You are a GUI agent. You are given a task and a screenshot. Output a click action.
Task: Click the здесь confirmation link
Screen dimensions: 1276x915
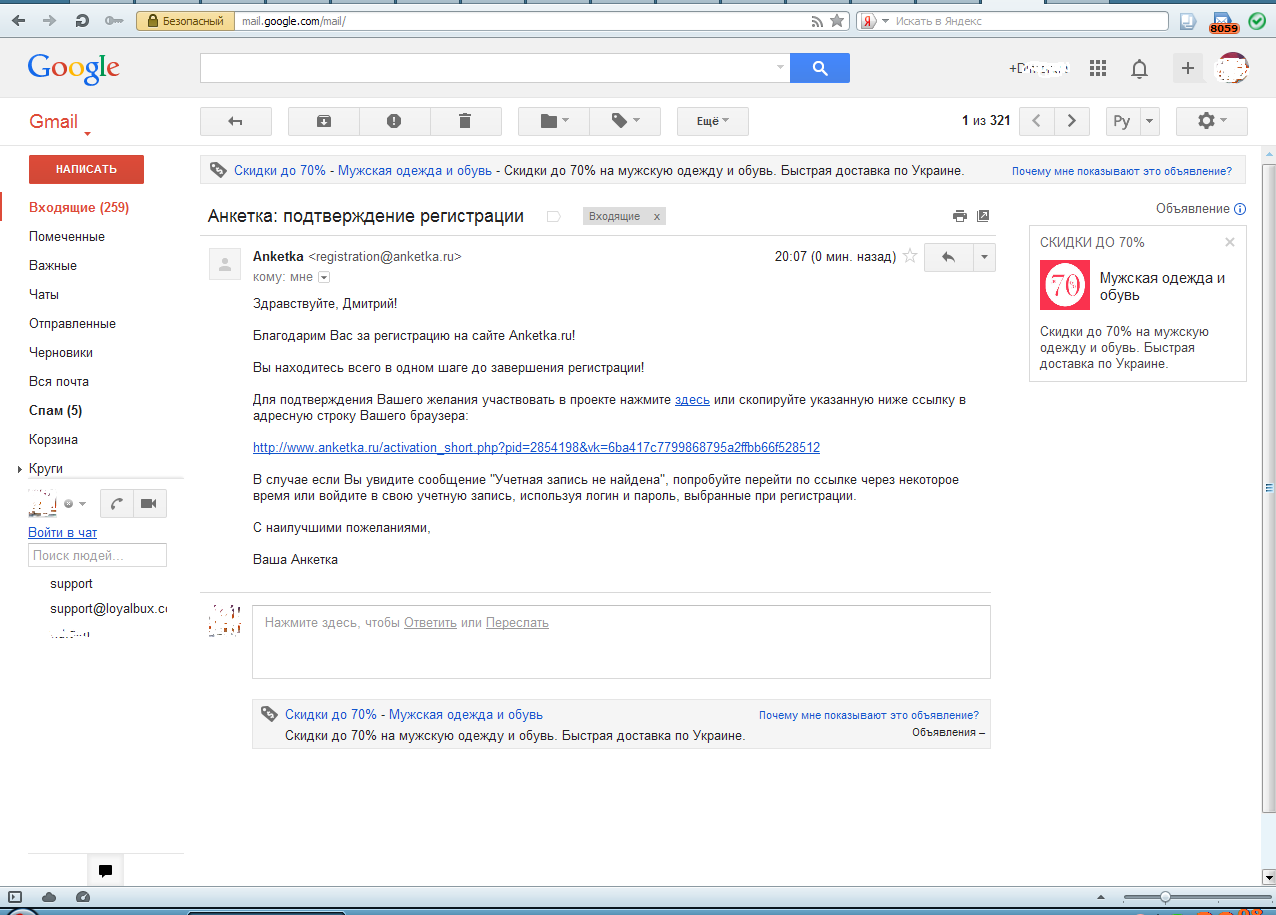point(692,400)
